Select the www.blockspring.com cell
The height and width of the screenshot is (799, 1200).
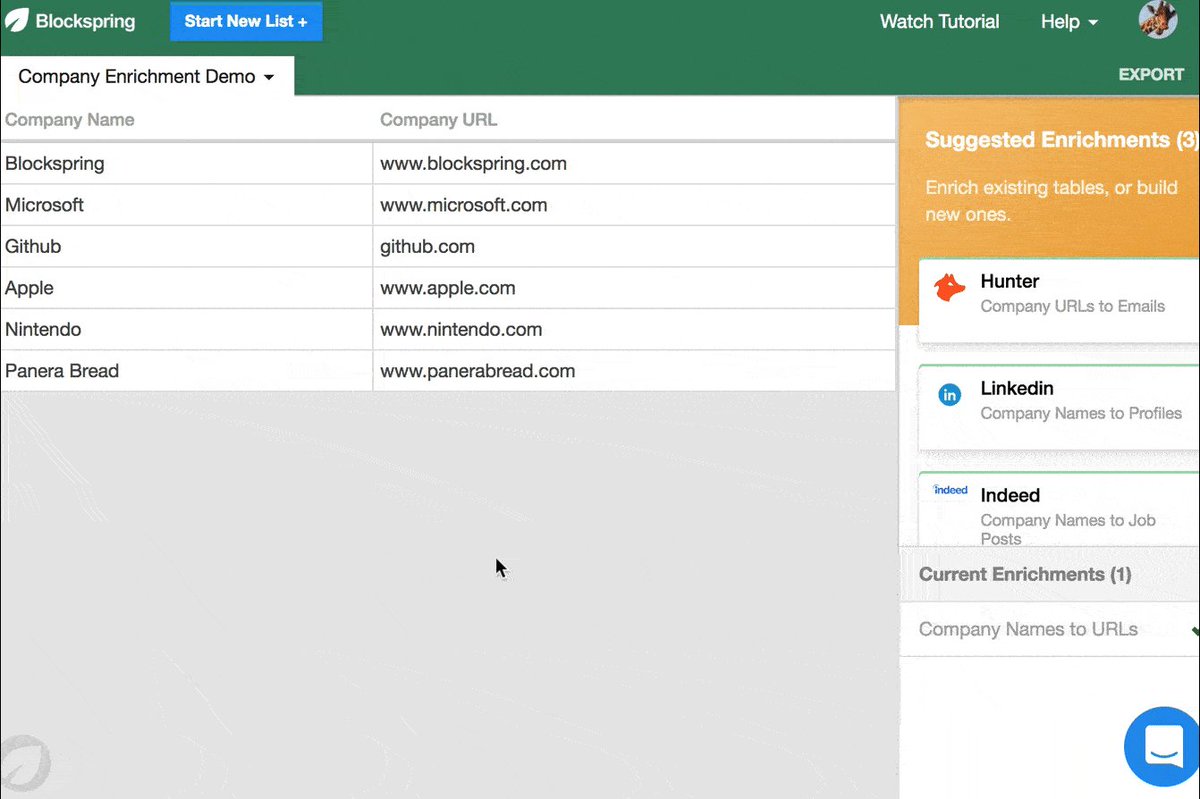point(634,164)
